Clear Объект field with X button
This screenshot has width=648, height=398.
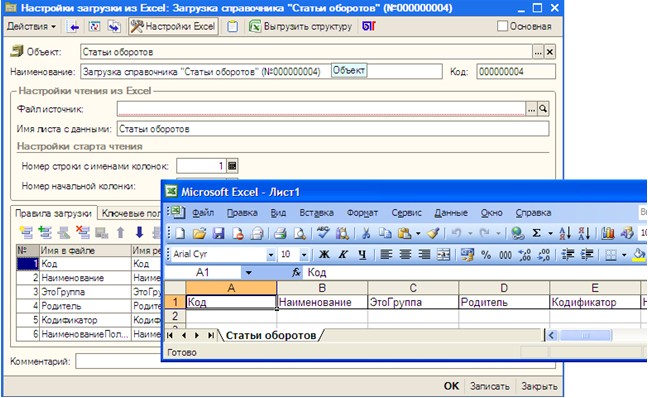550,52
